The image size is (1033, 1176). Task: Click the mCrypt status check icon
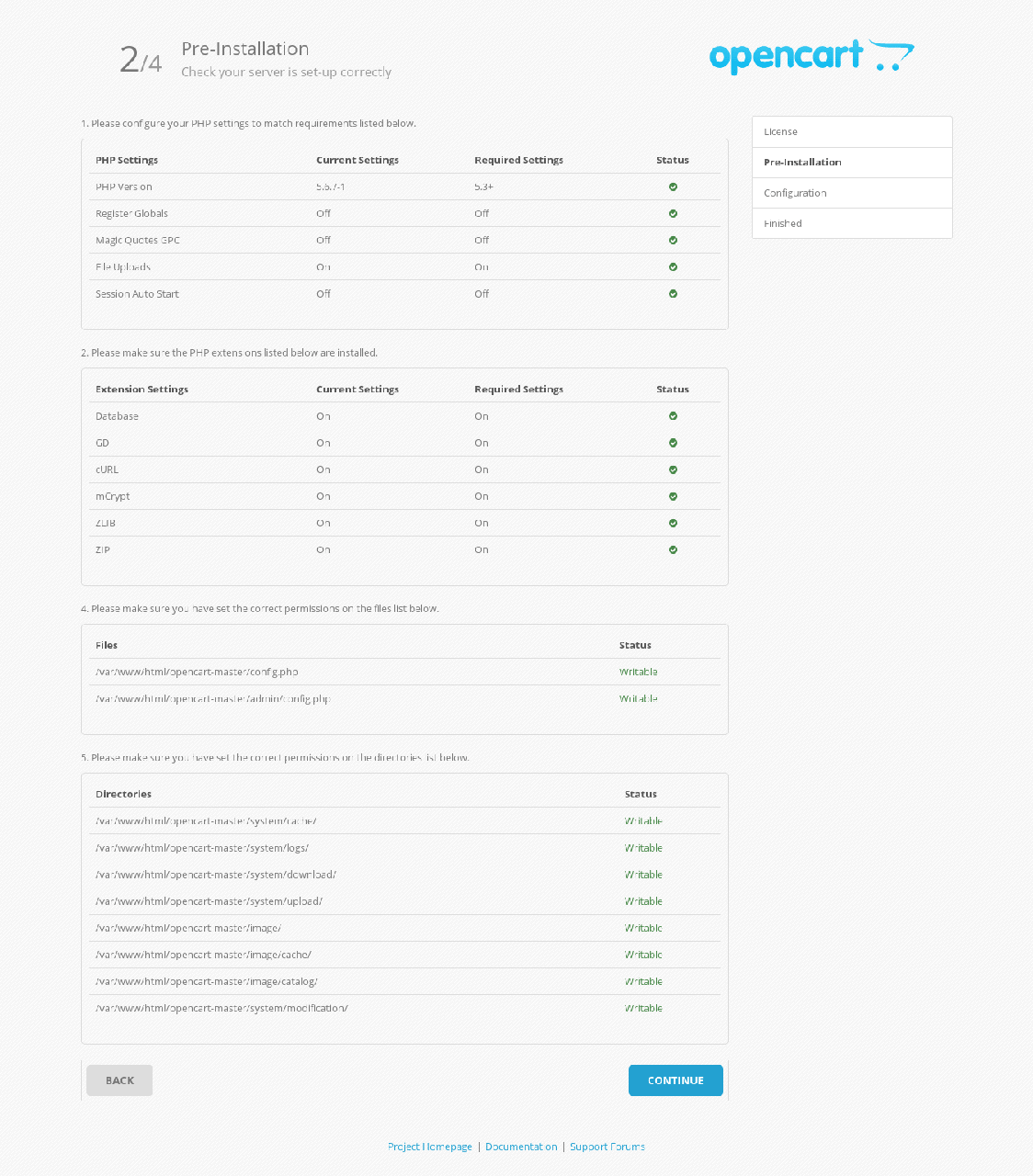(673, 496)
